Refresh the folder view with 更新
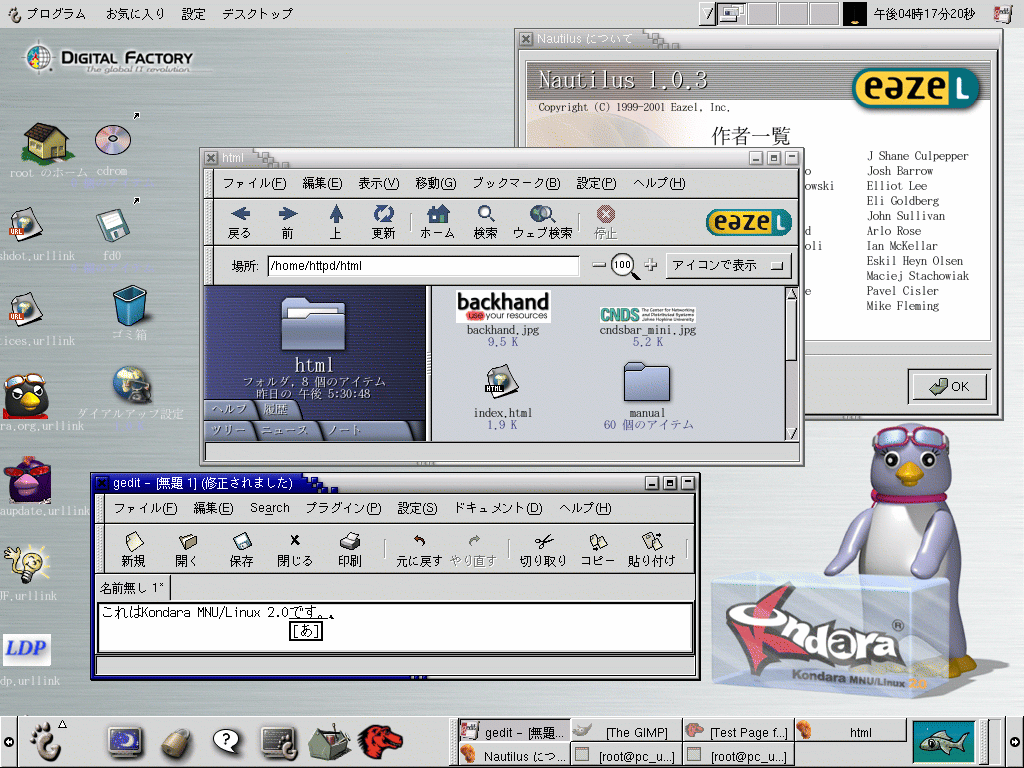Screen dimensions: 1024x768 pos(383,221)
